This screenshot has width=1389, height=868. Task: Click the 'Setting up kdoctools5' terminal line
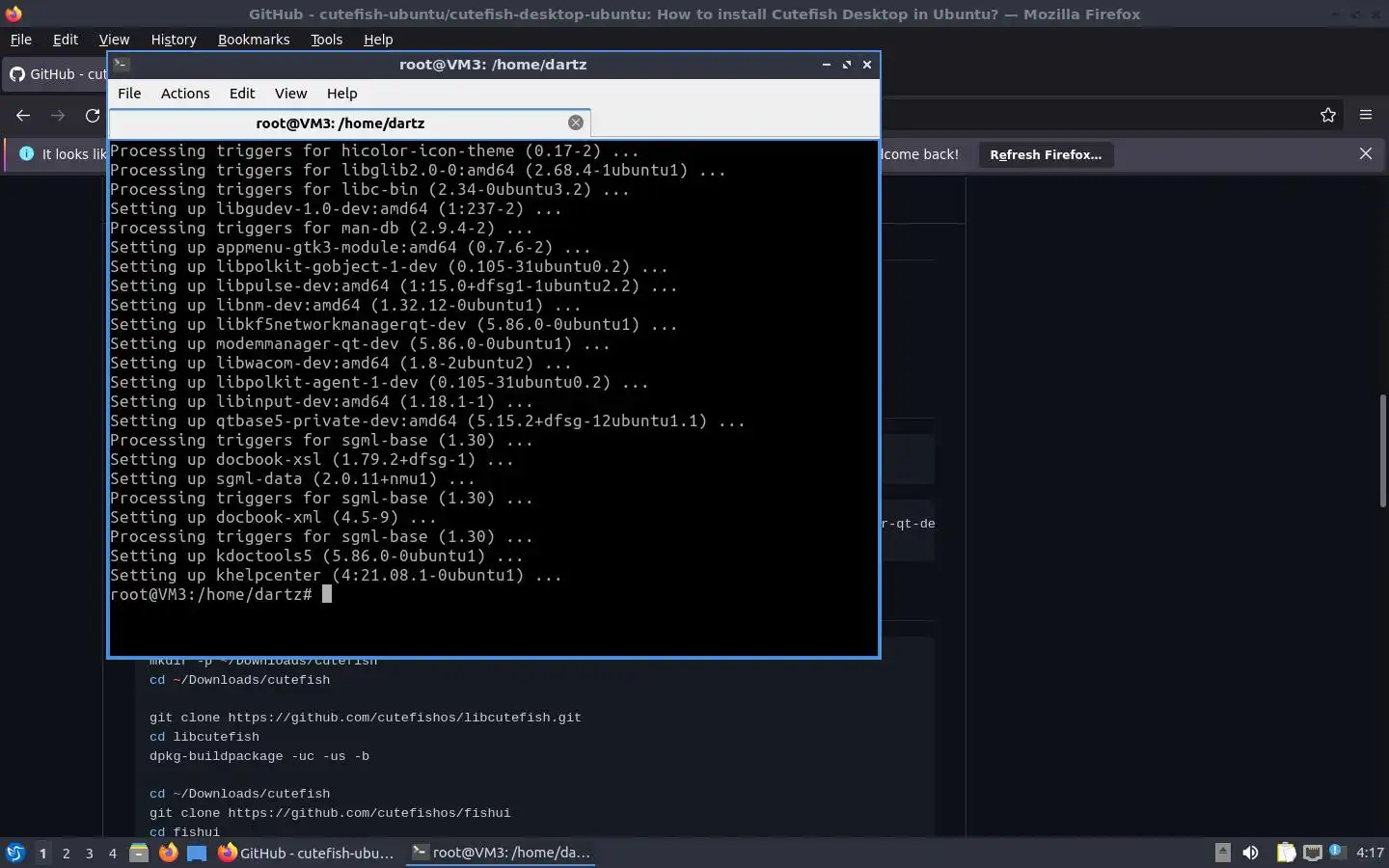click(x=316, y=556)
